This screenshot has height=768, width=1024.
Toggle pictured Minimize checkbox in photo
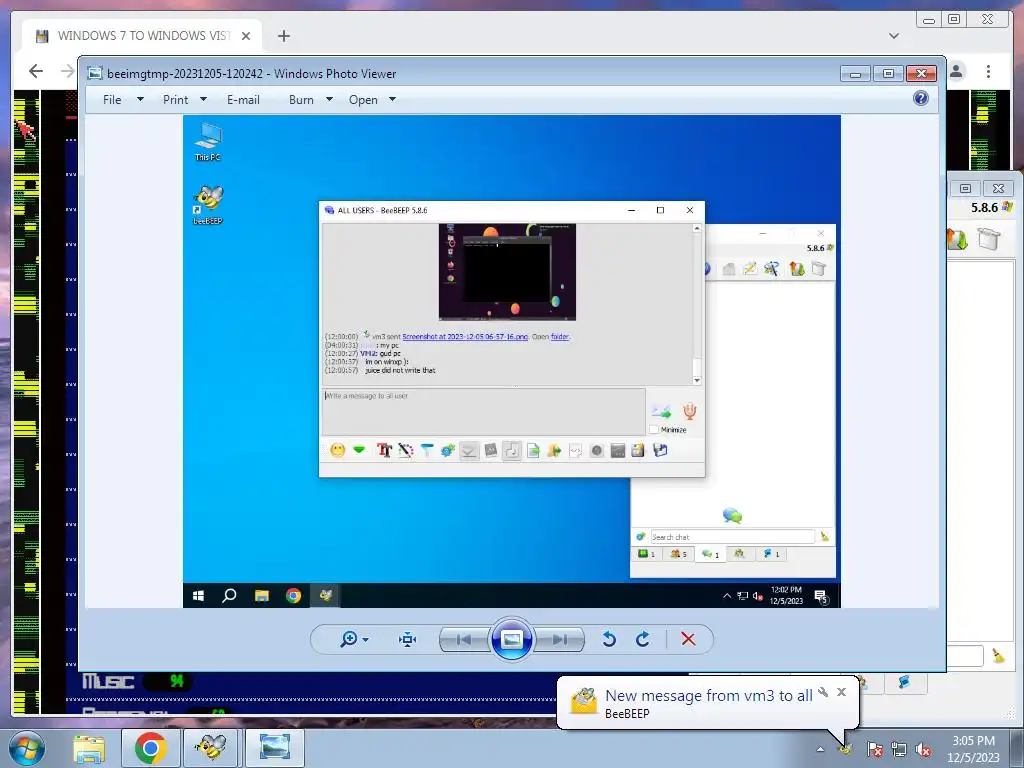tap(654, 430)
